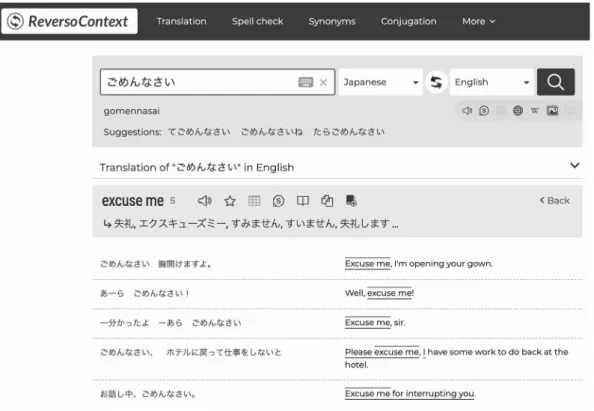Click the excuse me translation heading
594x411 pixels.
pyautogui.click(x=133, y=201)
